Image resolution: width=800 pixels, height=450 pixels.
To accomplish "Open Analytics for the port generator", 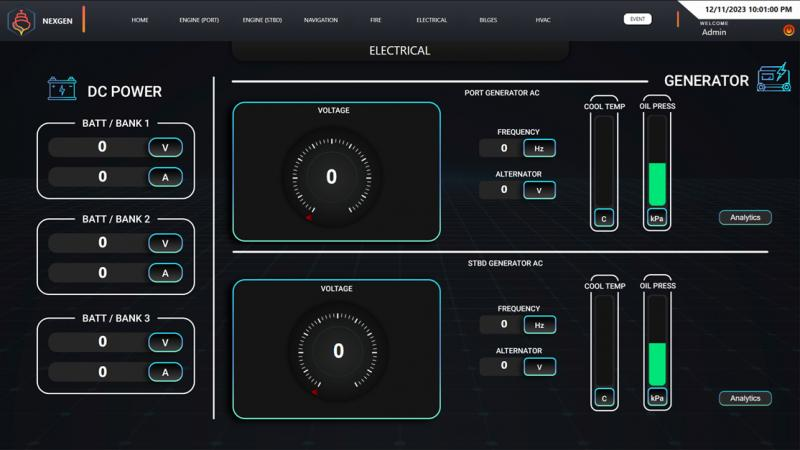I will coord(745,218).
